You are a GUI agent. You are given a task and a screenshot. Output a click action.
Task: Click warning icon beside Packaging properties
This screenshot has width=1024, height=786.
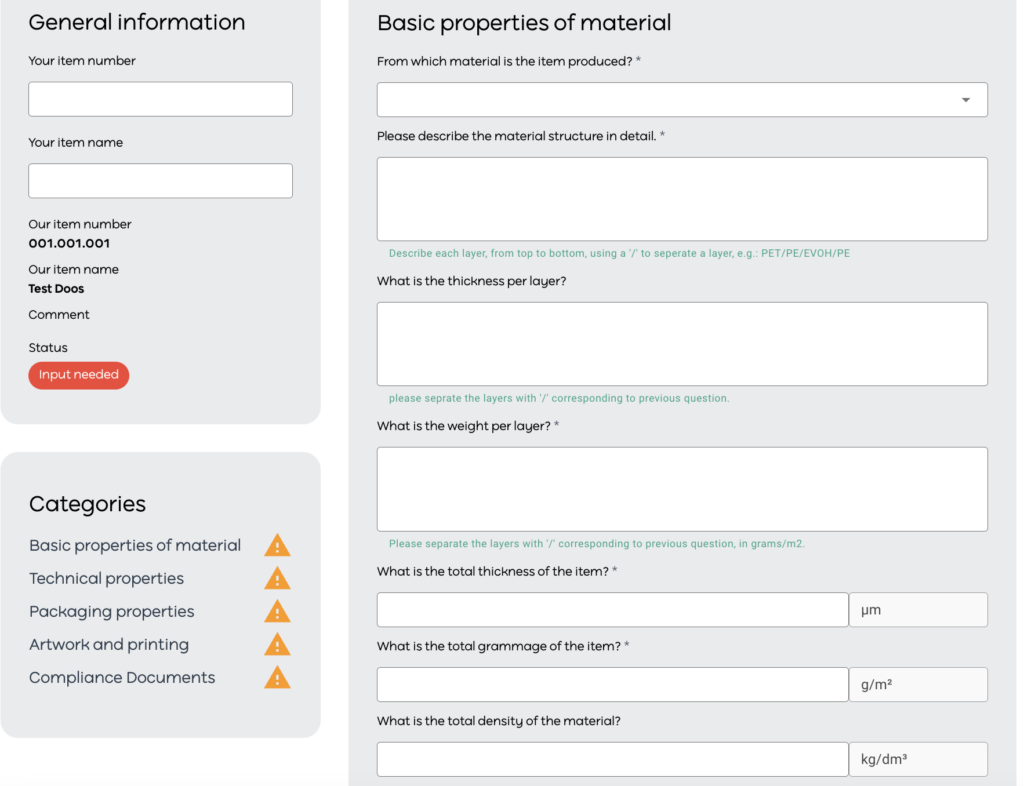point(277,611)
